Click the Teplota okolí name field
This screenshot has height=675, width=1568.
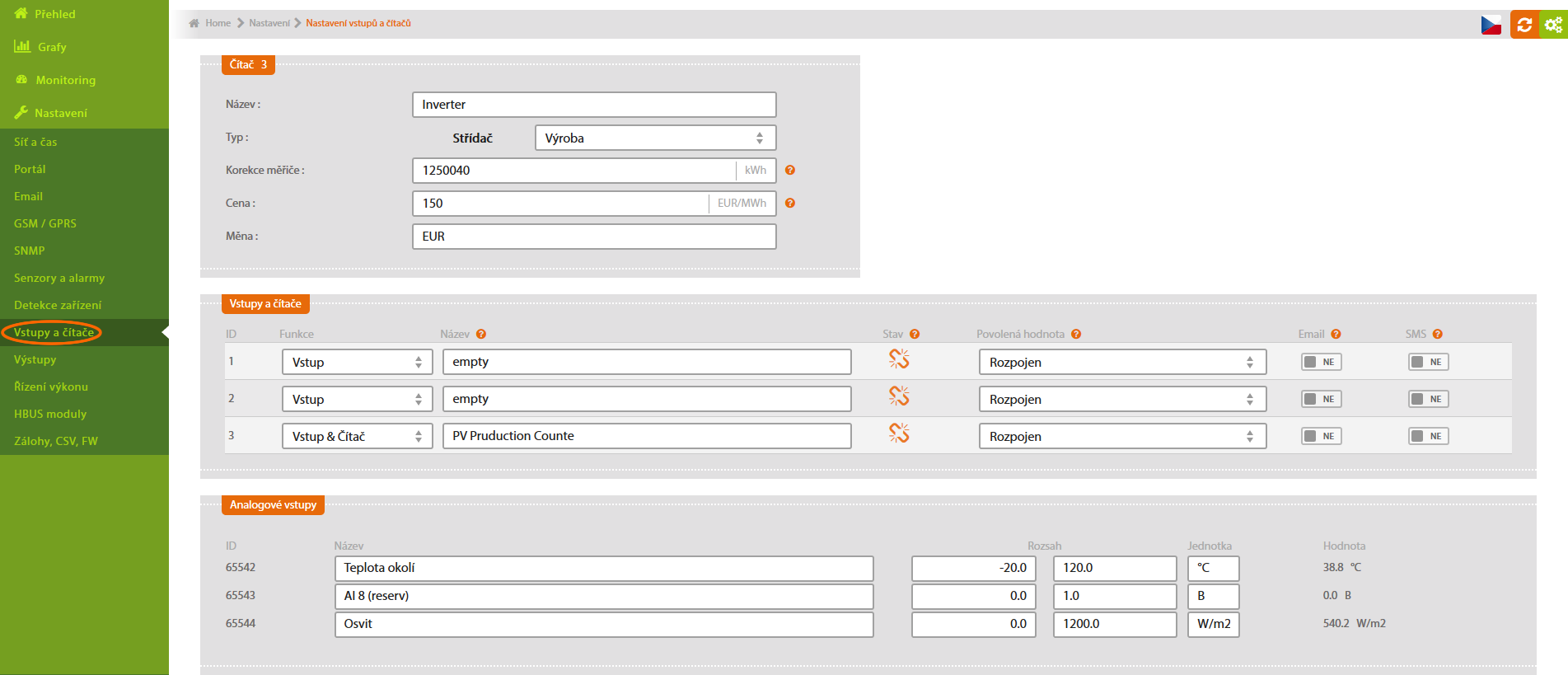pos(603,568)
